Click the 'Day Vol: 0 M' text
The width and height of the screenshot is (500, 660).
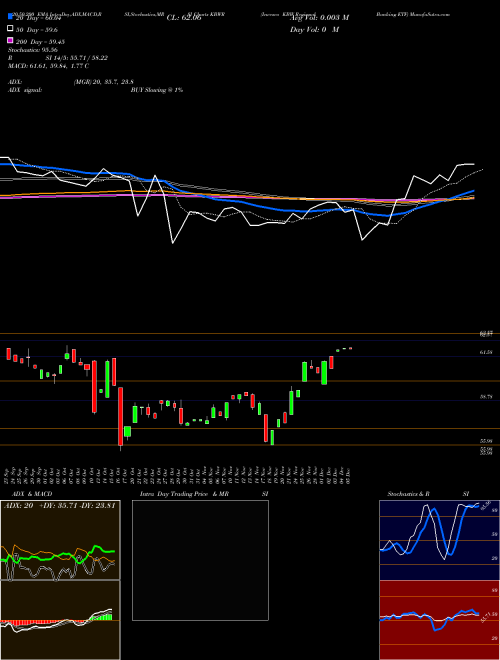pyautogui.click(x=314, y=29)
